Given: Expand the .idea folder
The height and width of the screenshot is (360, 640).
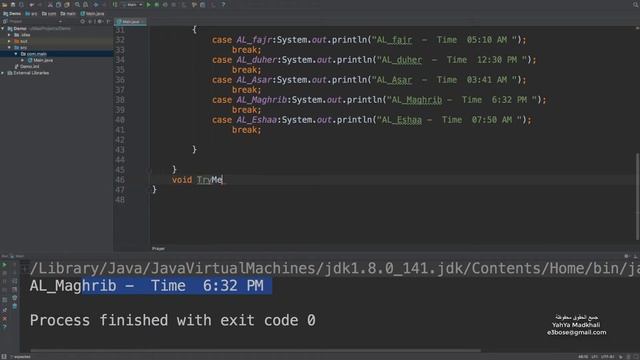Looking at the screenshot, I should point(9,35).
